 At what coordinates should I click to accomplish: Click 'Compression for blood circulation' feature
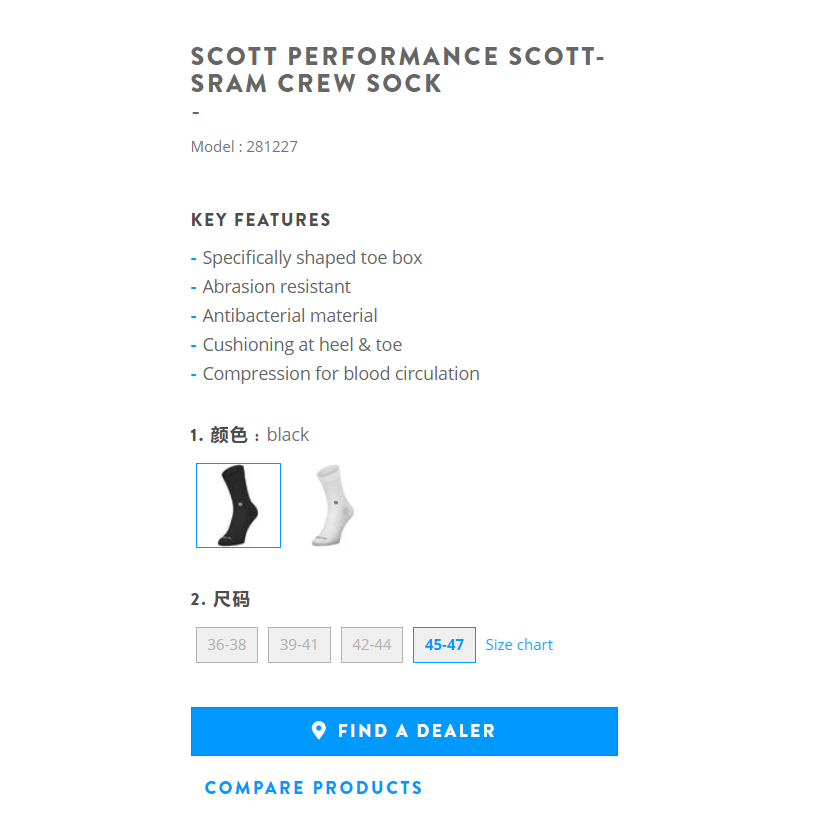point(341,374)
